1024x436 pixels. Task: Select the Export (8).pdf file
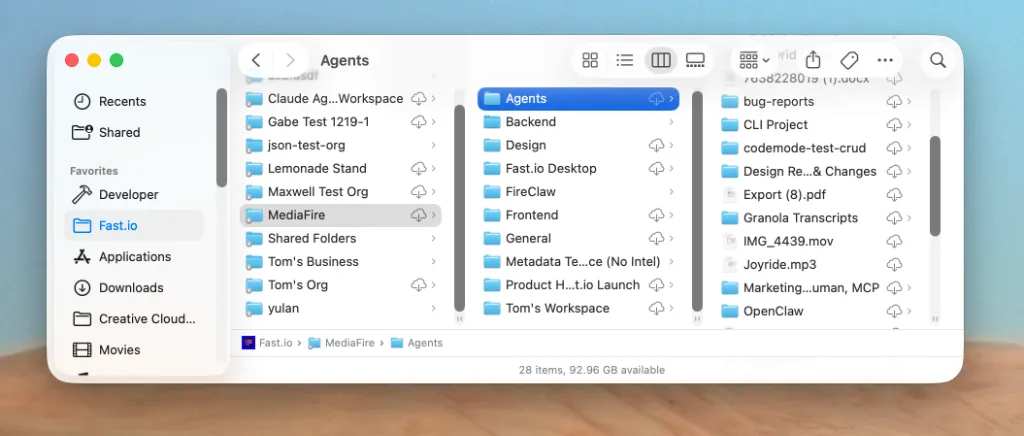(x=816, y=195)
